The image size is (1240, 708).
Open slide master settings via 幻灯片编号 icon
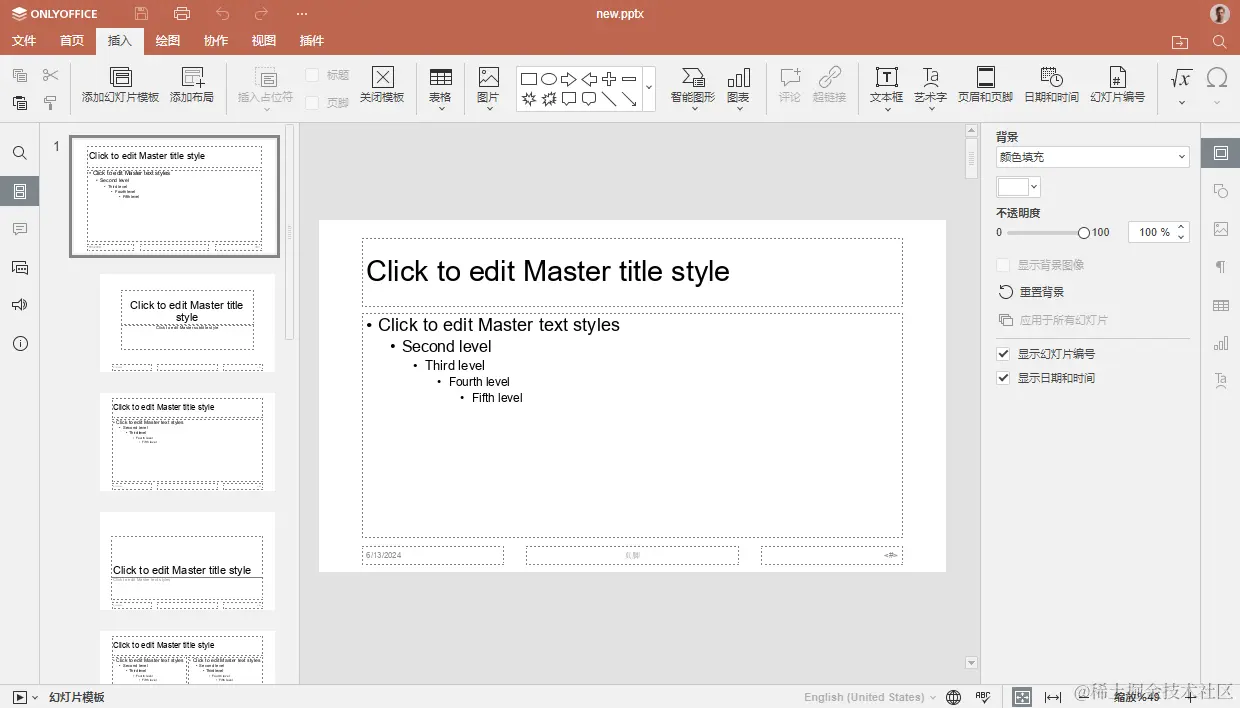[x=1117, y=85]
